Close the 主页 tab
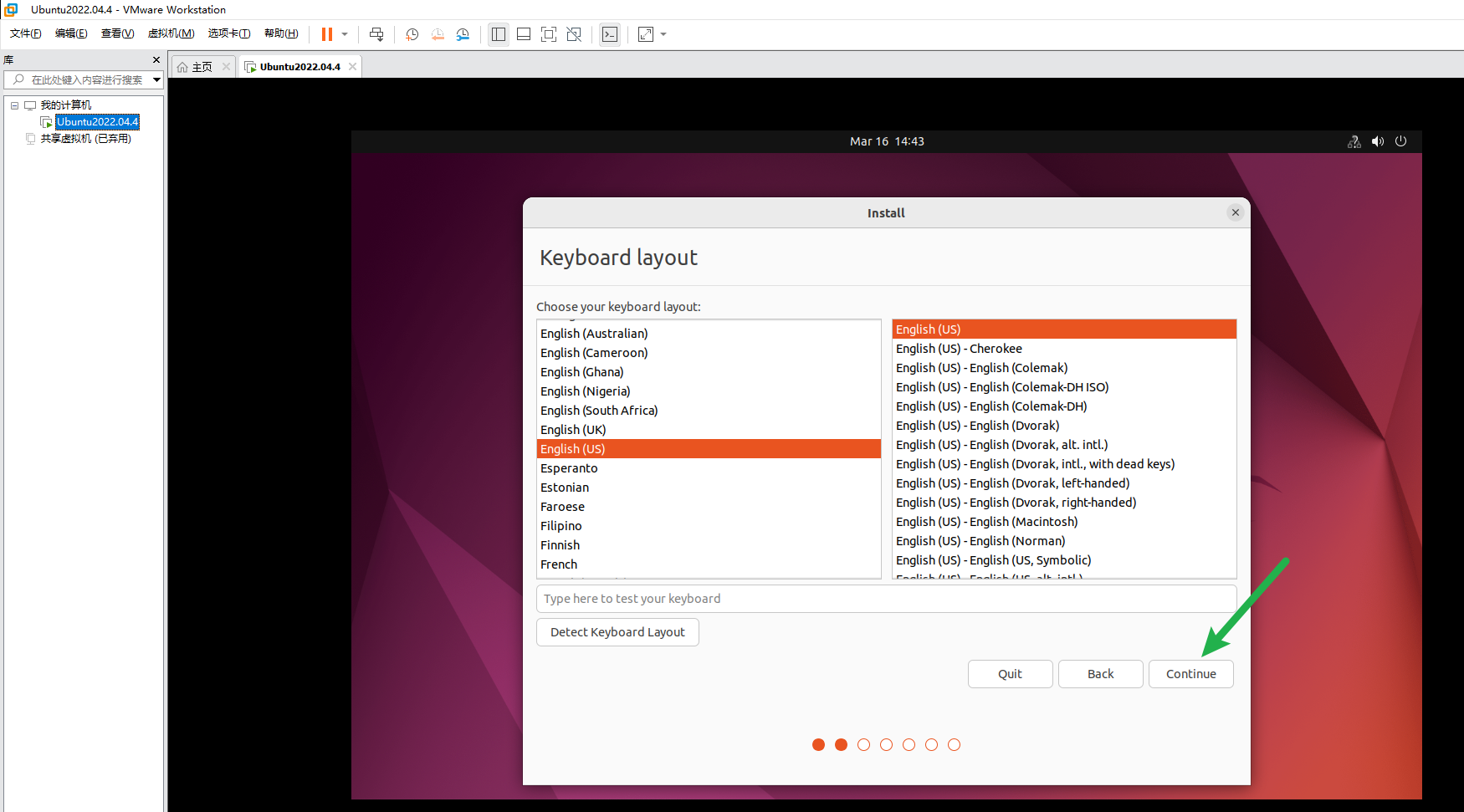 pyautogui.click(x=226, y=67)
